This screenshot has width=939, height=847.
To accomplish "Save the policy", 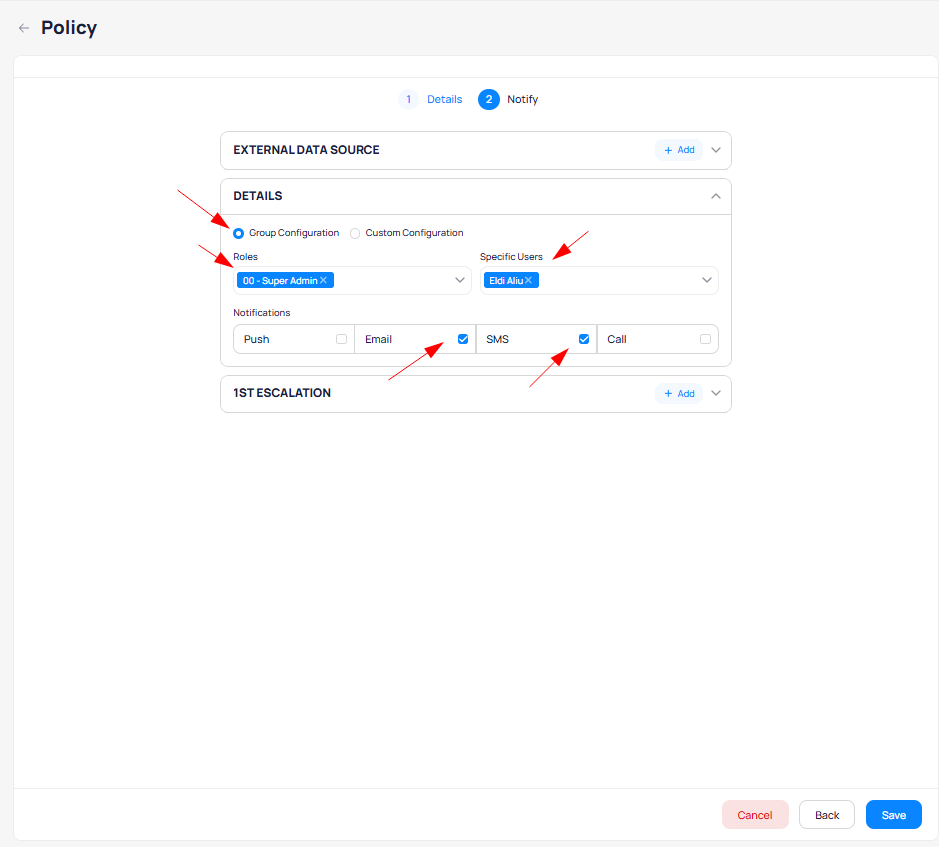I will 893,815.
